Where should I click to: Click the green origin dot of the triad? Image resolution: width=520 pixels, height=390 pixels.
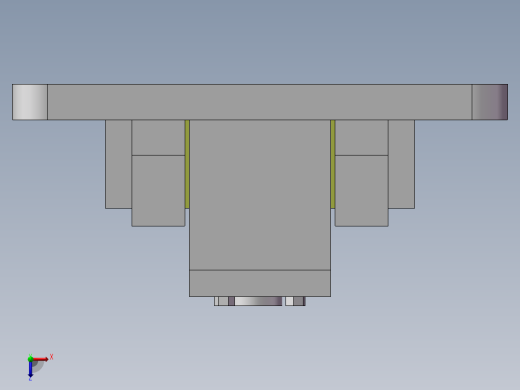pyautogui.click(x=30, y=359)
